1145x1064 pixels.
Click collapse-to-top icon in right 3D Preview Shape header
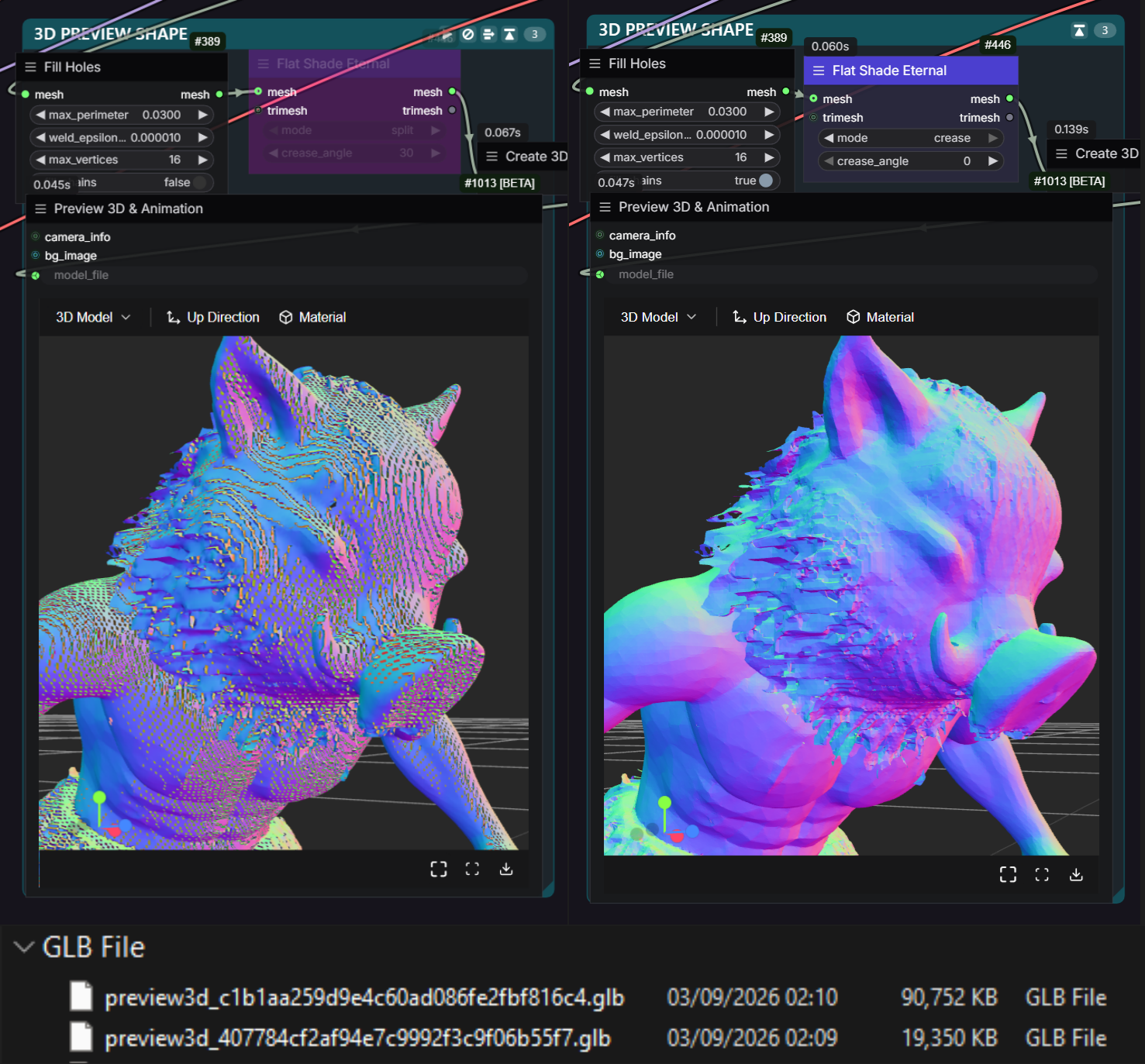[1079, 30]
